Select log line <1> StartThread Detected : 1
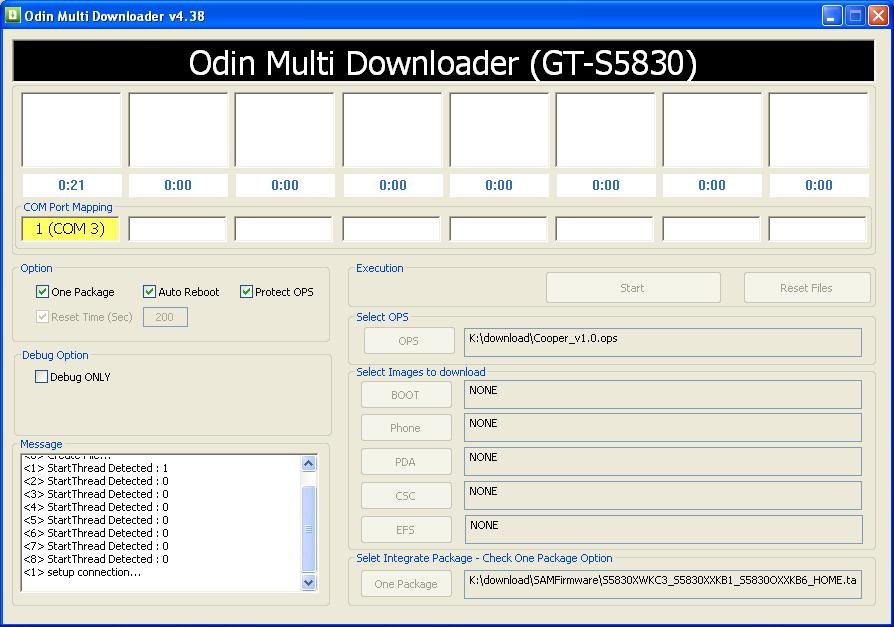894x627 pixels. coord(96,468)
